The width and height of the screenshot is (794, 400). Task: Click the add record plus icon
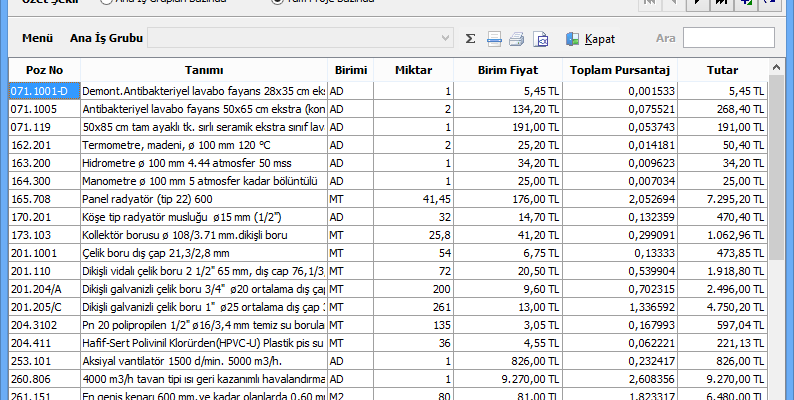coord(743,4)
